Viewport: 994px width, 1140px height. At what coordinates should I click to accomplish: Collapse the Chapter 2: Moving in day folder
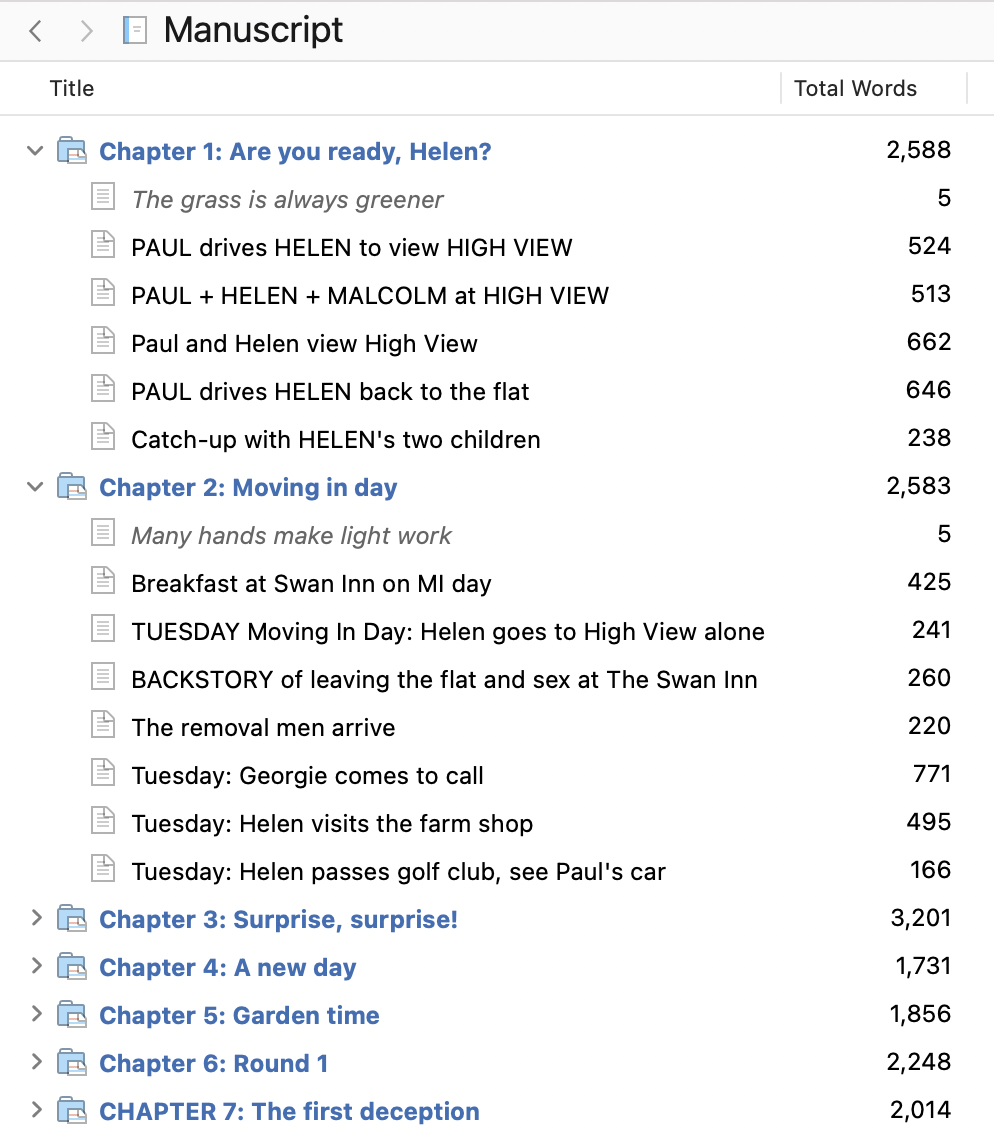click(35, 487)
